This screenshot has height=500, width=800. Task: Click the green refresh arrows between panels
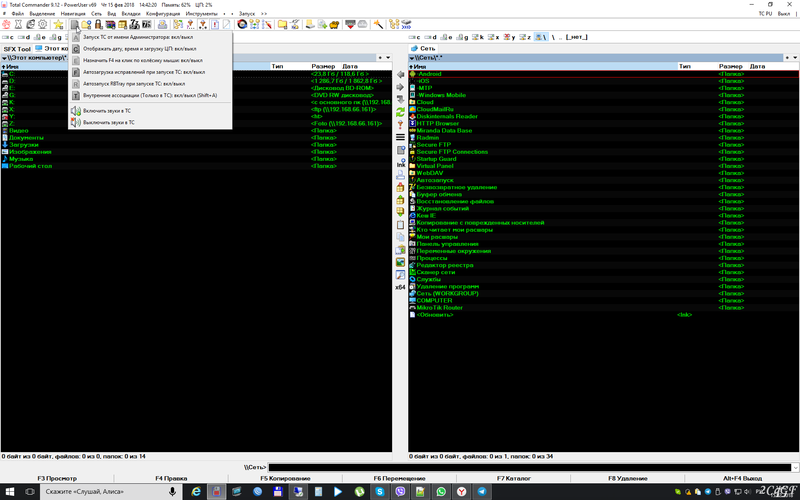coord(401,112)
